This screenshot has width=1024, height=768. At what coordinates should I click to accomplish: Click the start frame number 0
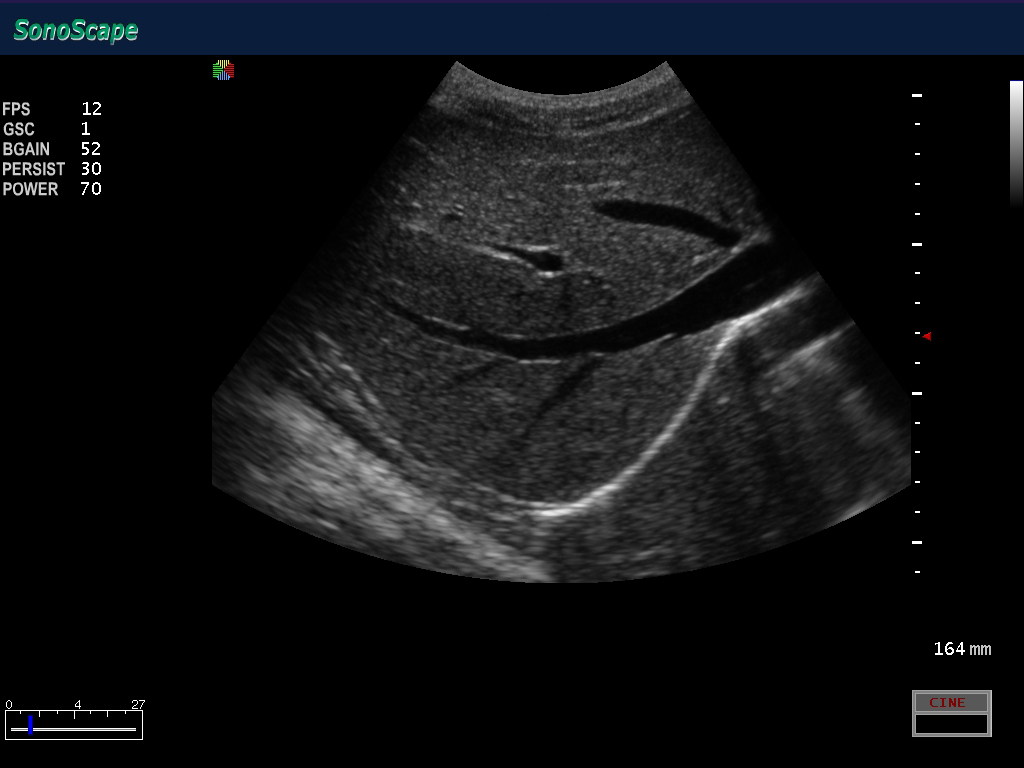(x=9, y=704)
